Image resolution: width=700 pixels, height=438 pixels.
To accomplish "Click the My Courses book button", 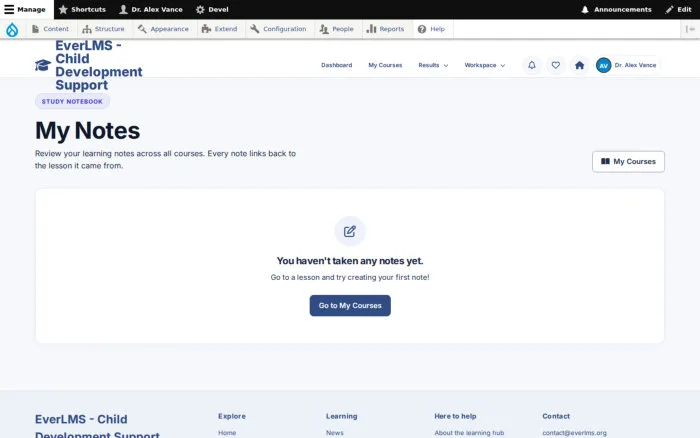I will click(x=628, y=162).
